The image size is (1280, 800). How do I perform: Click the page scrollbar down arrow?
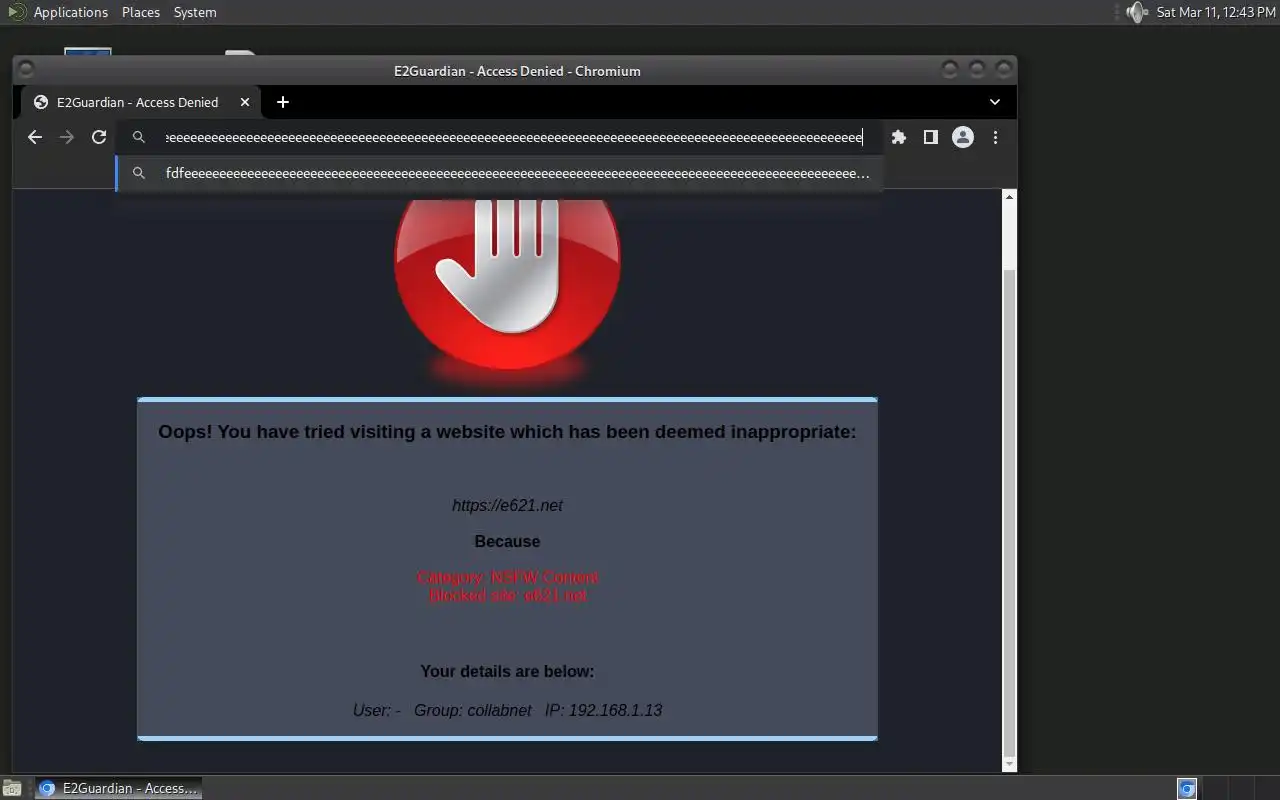1009,764
